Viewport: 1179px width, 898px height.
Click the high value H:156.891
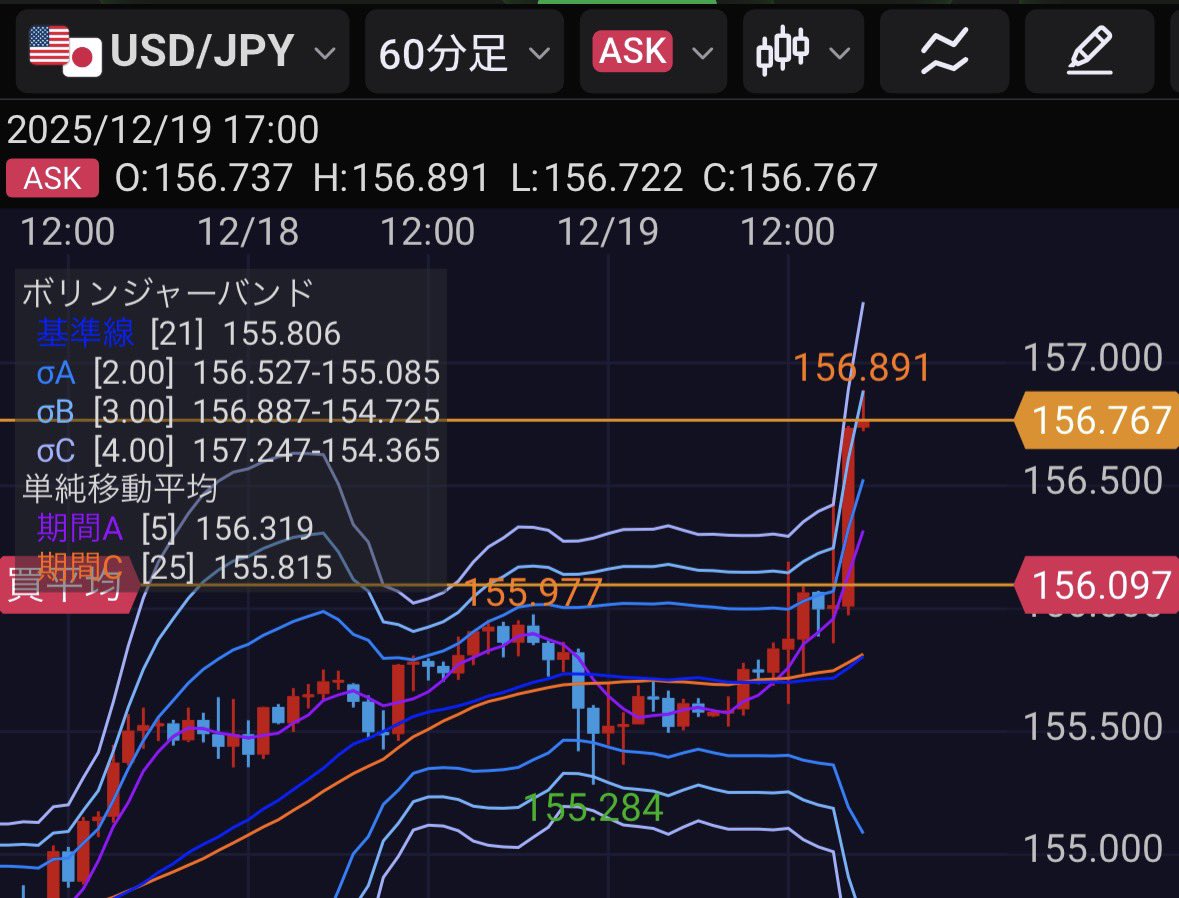401,178
